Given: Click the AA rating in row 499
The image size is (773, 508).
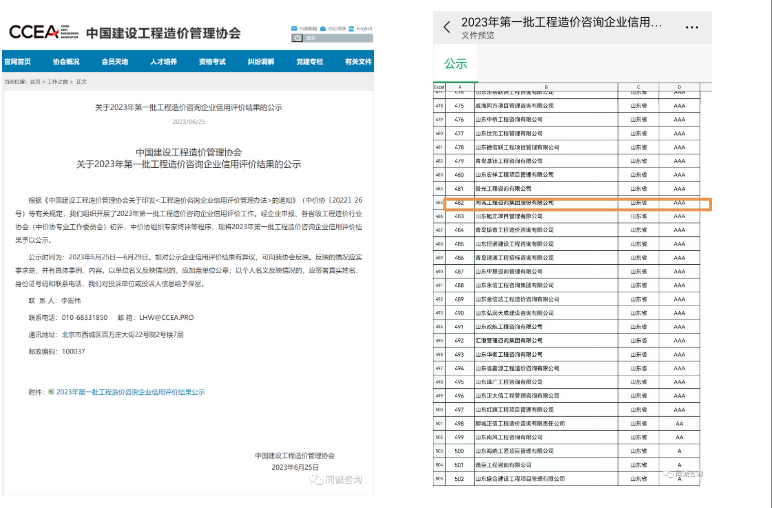Looking at the screenshot, I should pyautogui.click(x=679, y=437).
